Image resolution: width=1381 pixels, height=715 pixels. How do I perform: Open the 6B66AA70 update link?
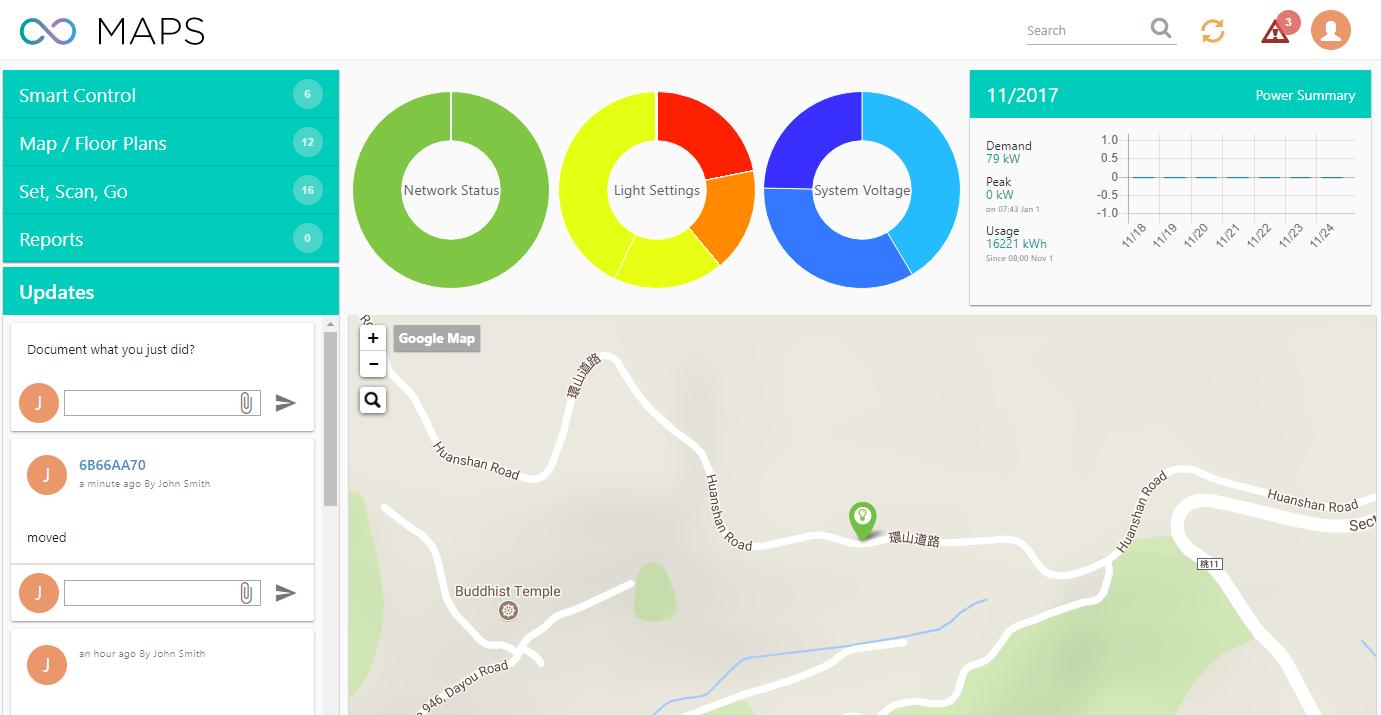pyautogui.click(x=112, y=465)
